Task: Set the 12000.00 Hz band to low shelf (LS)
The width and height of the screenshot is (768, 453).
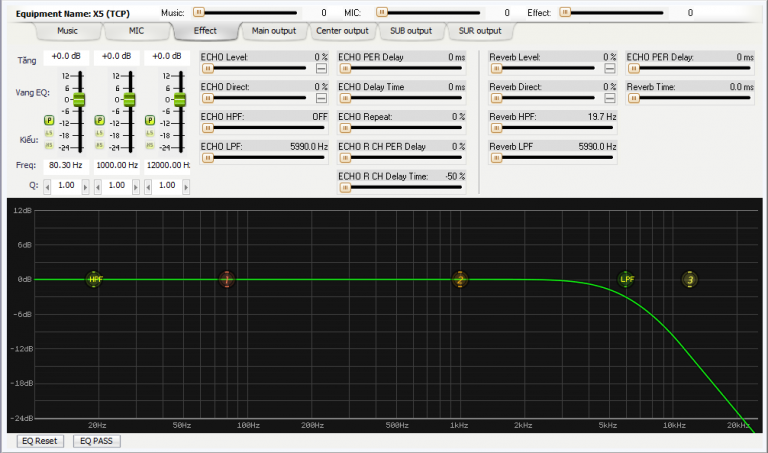Action: (x=150, y=133)
